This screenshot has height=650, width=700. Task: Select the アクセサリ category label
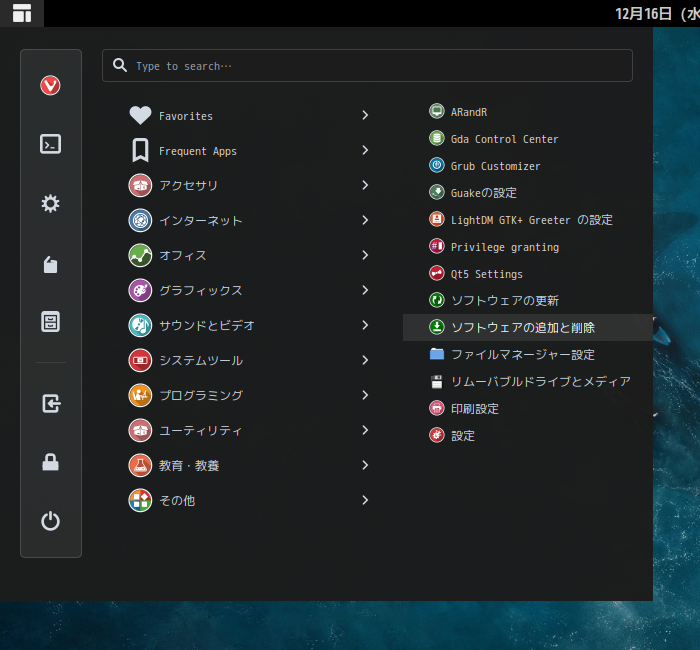pyautogui.click(x=188, y=185)
